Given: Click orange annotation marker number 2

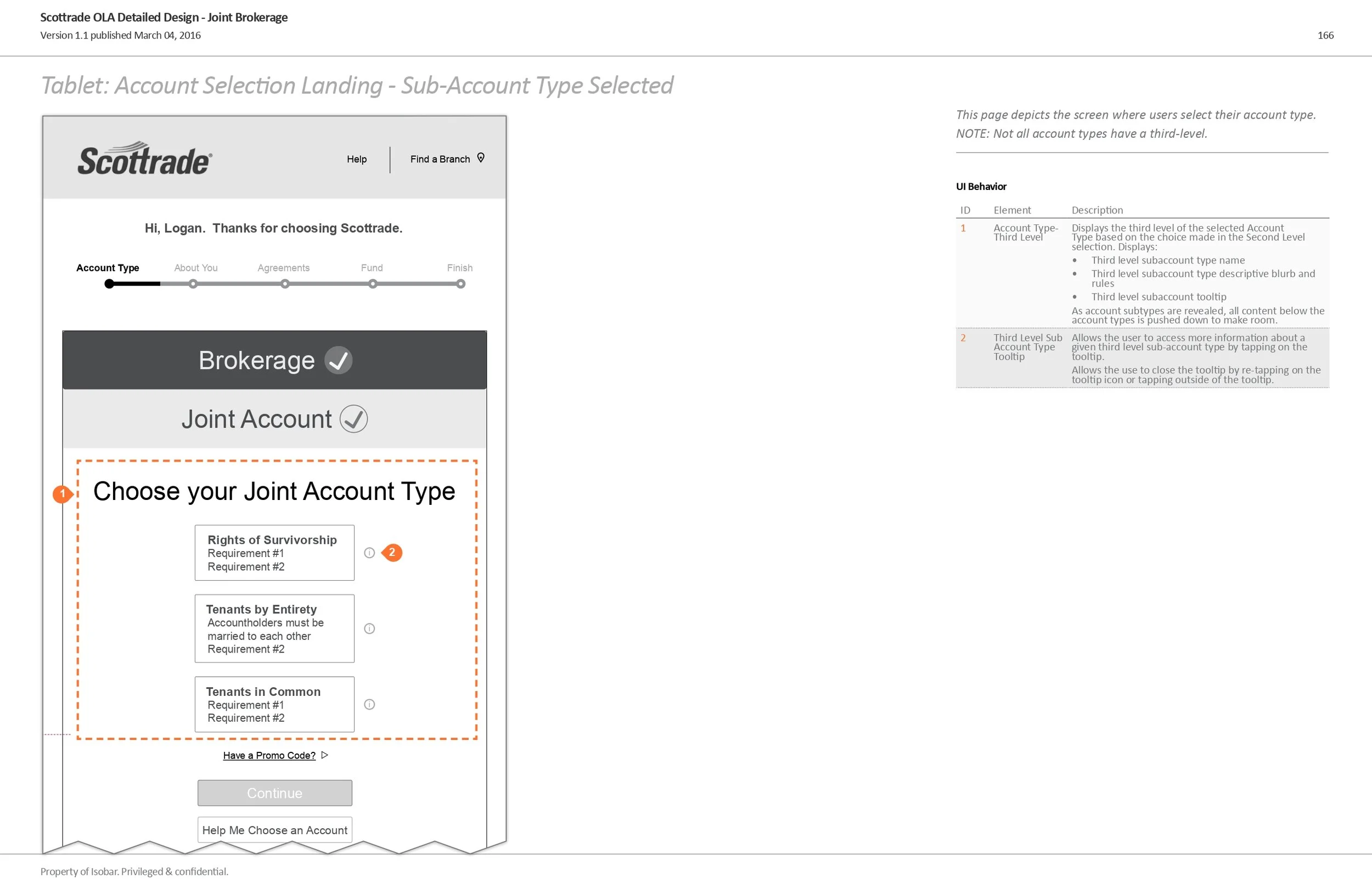Looking at the screenshot, I should point(392,553).
